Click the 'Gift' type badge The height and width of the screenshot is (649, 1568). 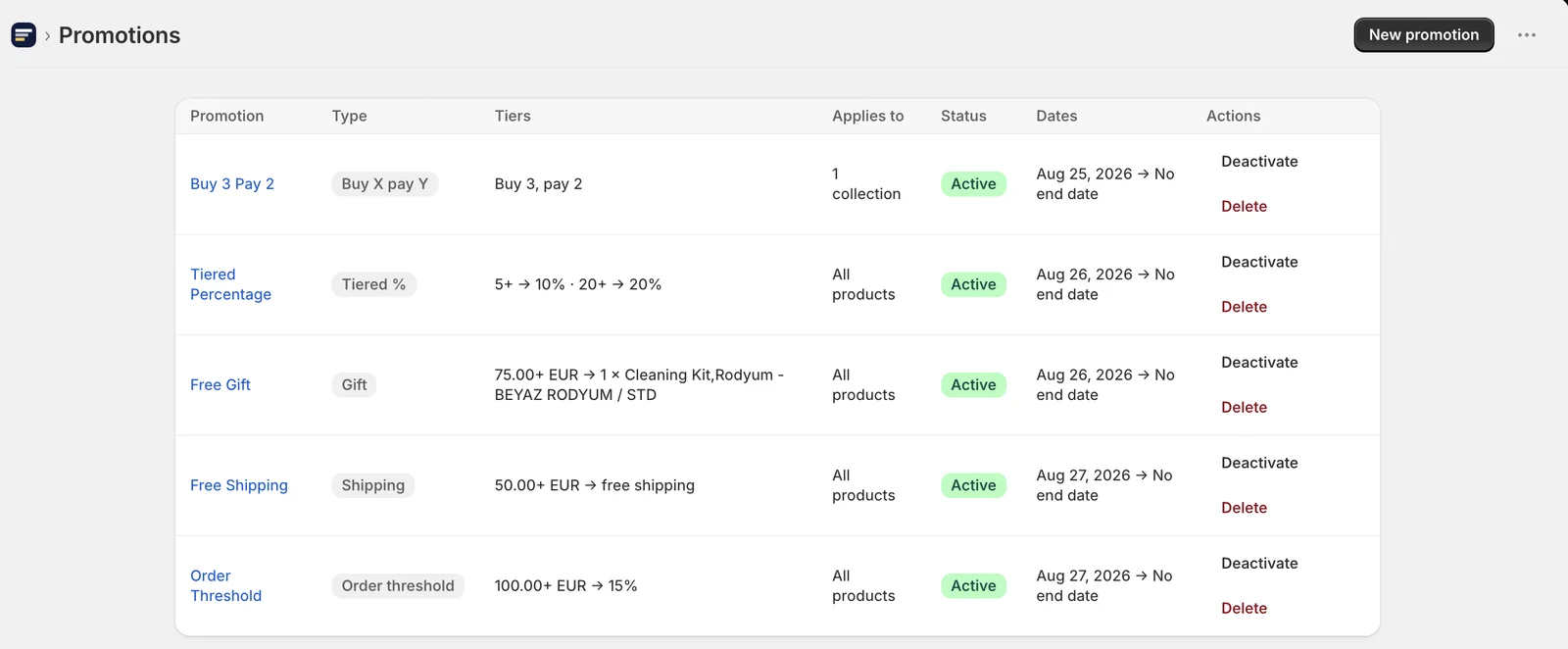click(x=354, y=385)
